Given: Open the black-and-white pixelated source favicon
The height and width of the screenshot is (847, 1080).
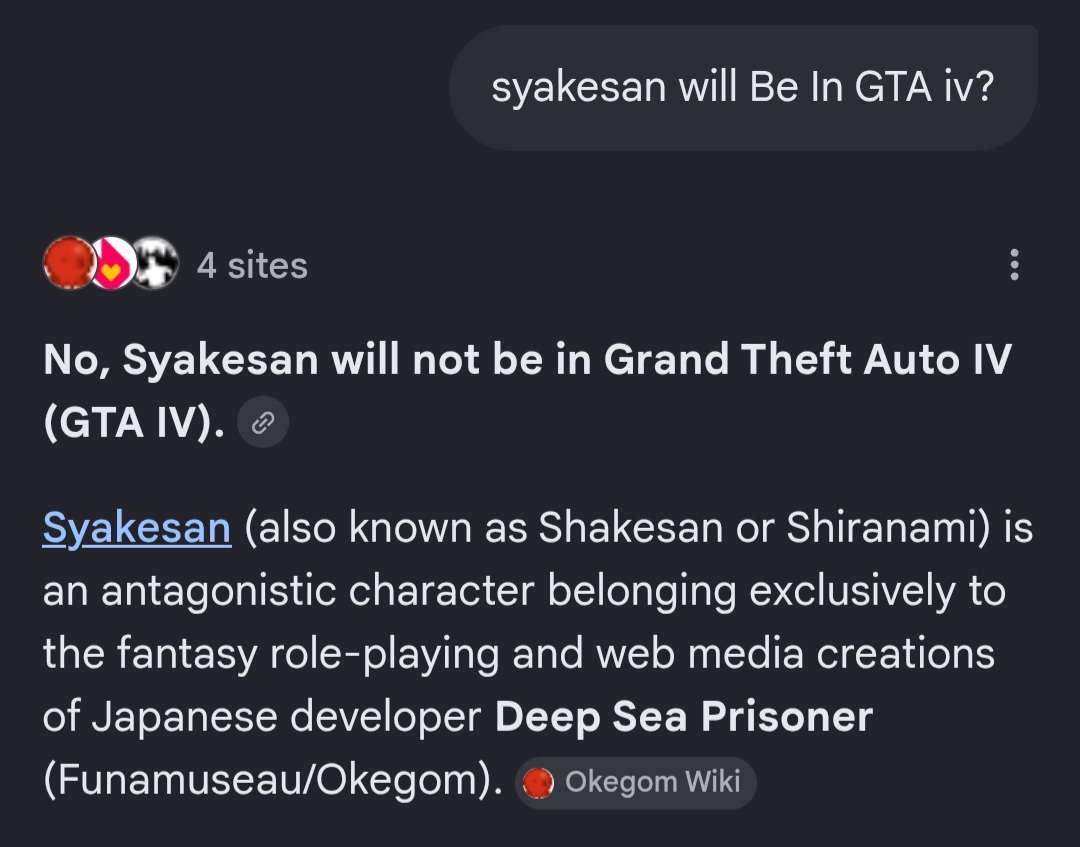Looking at the screenshot, I should pos(154,262).
